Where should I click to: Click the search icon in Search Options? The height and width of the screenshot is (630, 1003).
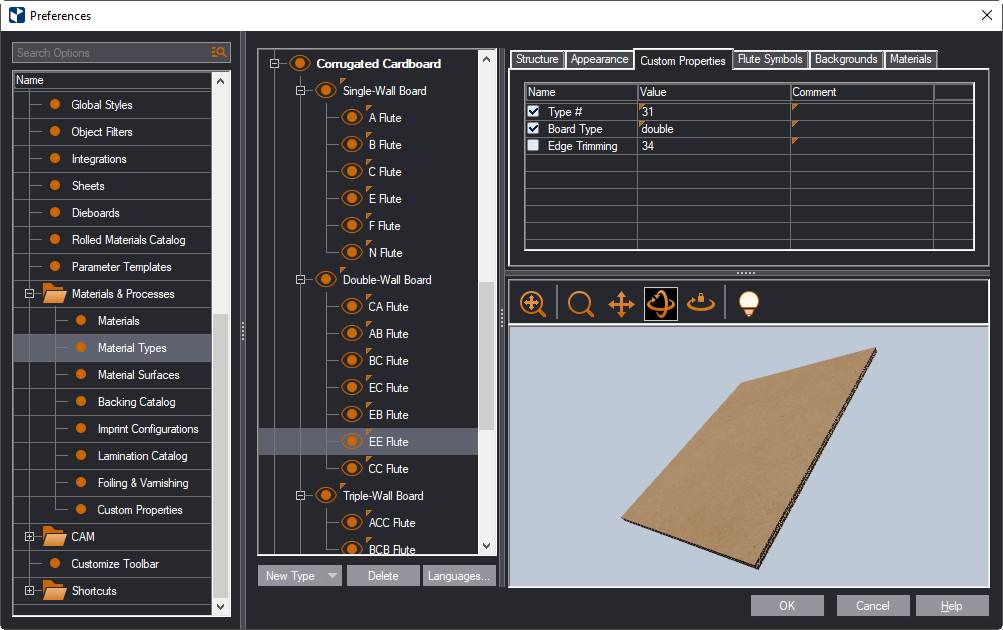(219, 53)
